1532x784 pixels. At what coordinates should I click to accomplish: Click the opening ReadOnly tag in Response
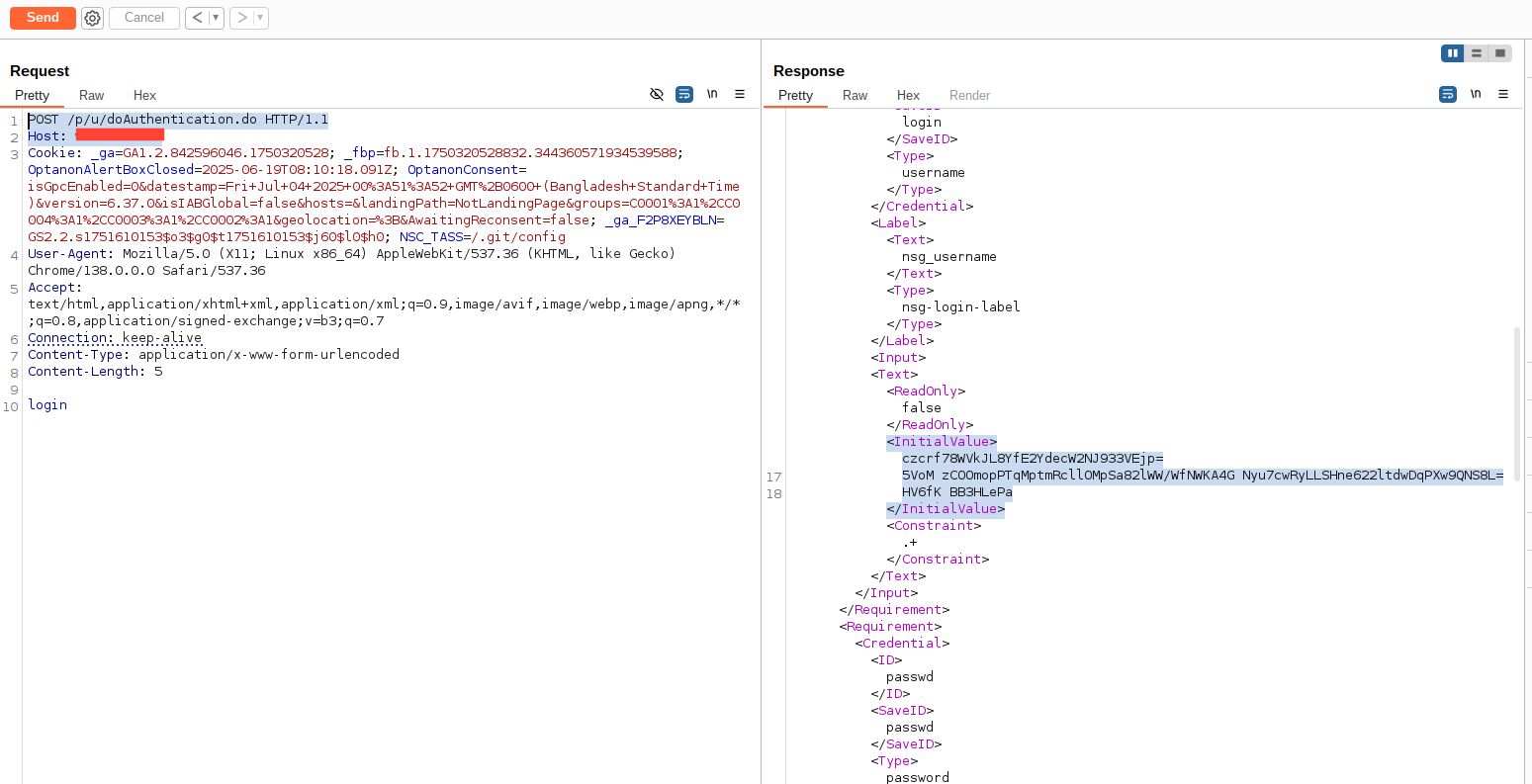[926, 392]
